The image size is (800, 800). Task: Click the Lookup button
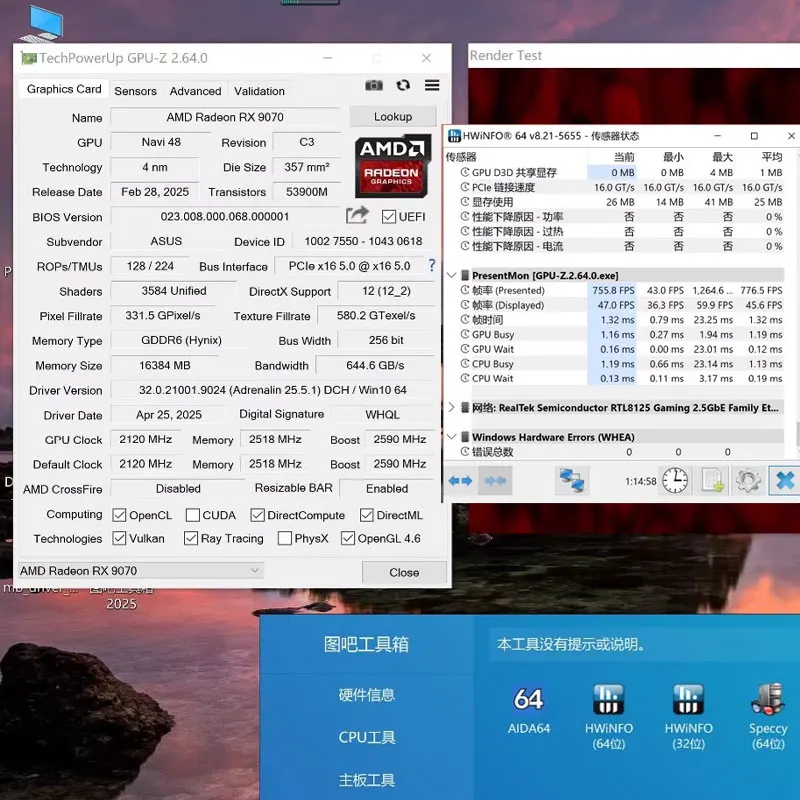click(x=393, y=117)
